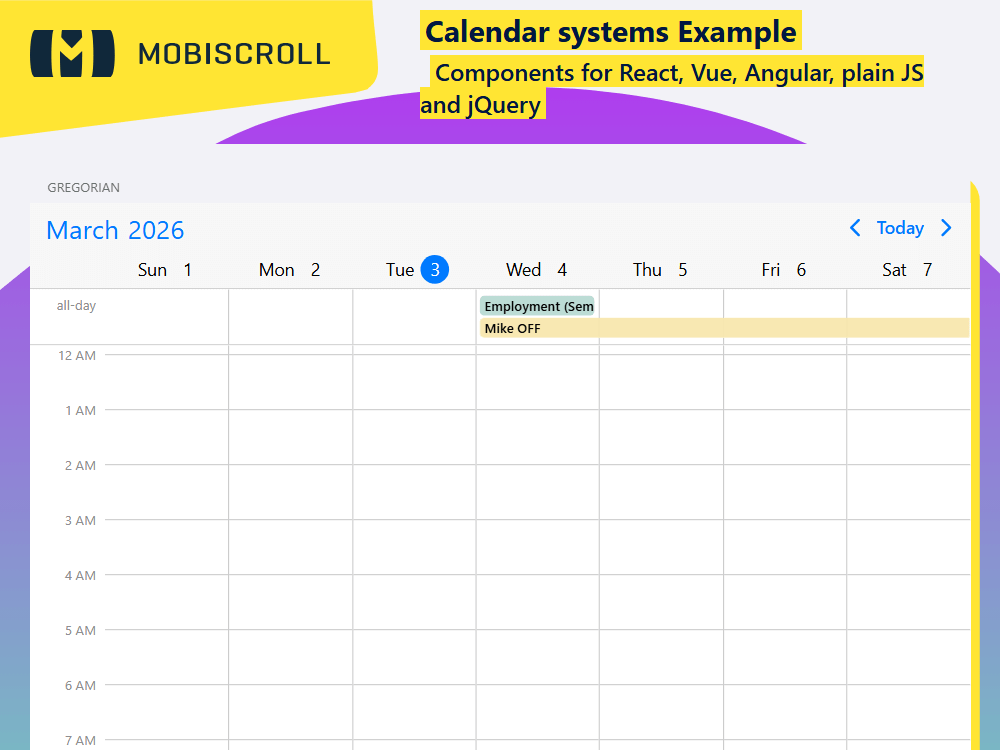Open the Employment (Sem event on Wednesday

537,306
